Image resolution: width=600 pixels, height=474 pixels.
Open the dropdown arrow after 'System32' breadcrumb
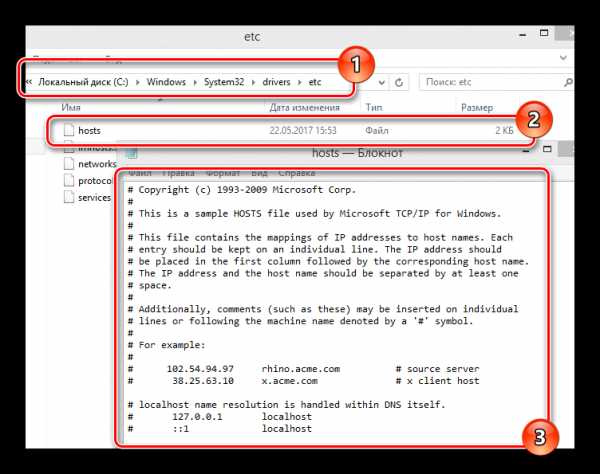point(253,82)
